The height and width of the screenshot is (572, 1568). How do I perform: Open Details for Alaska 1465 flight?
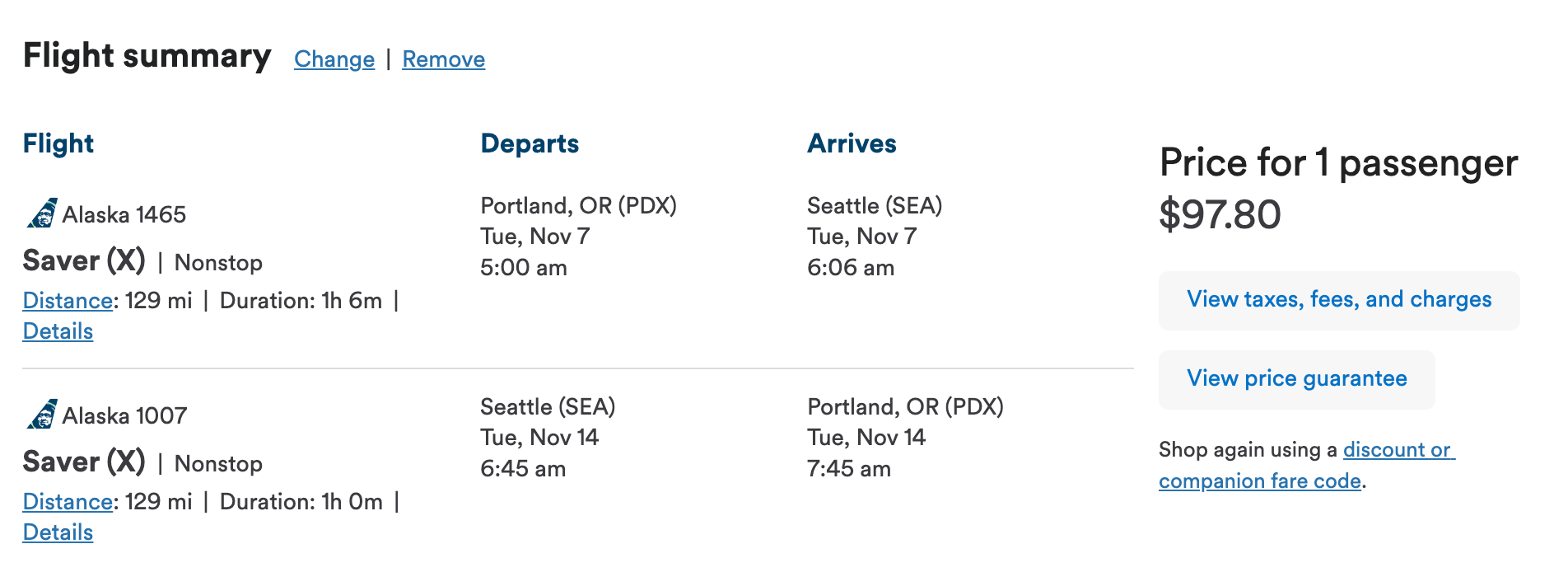pos(58,331)
